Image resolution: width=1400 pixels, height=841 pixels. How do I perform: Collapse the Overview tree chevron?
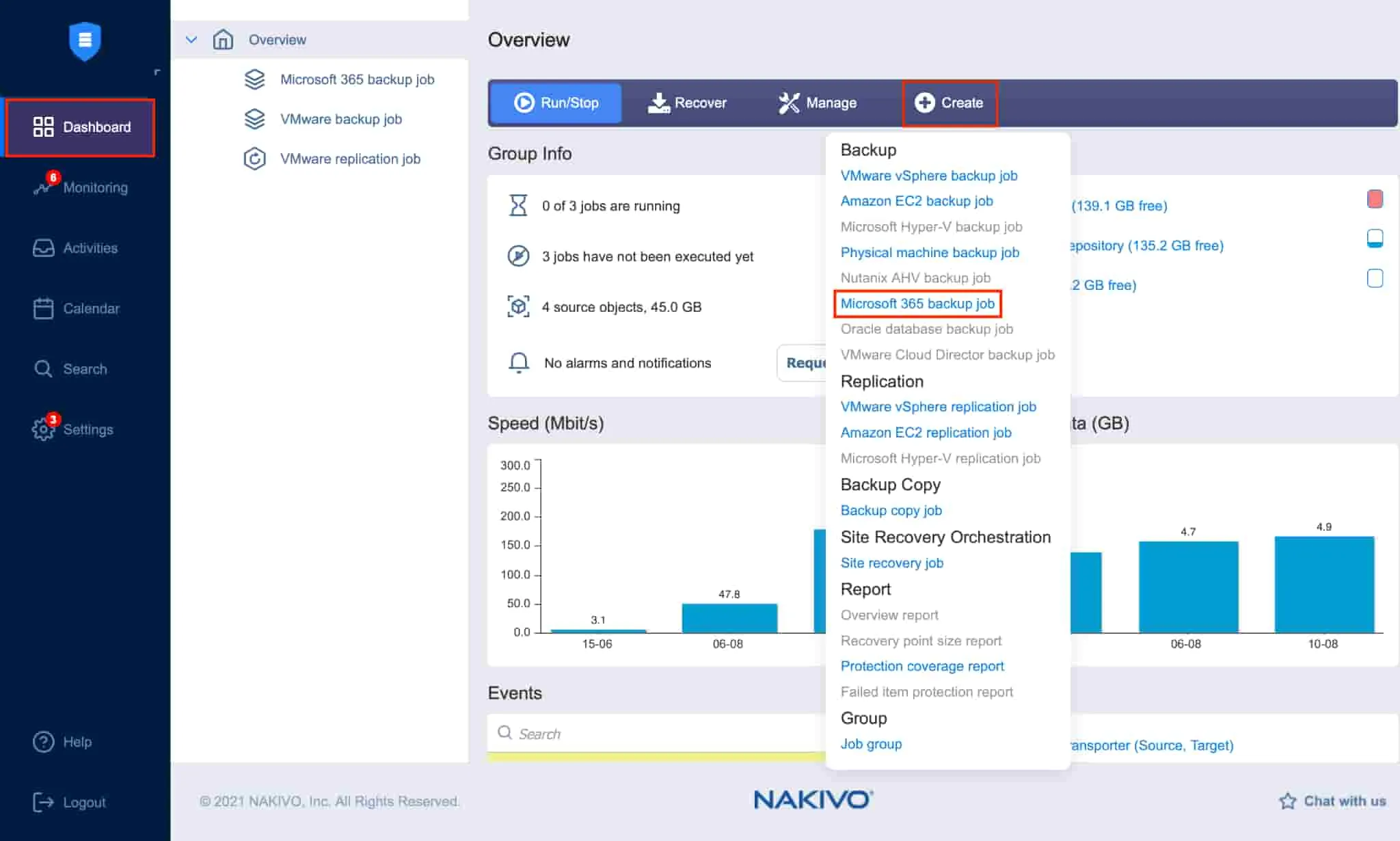click(x=191, y=40)
